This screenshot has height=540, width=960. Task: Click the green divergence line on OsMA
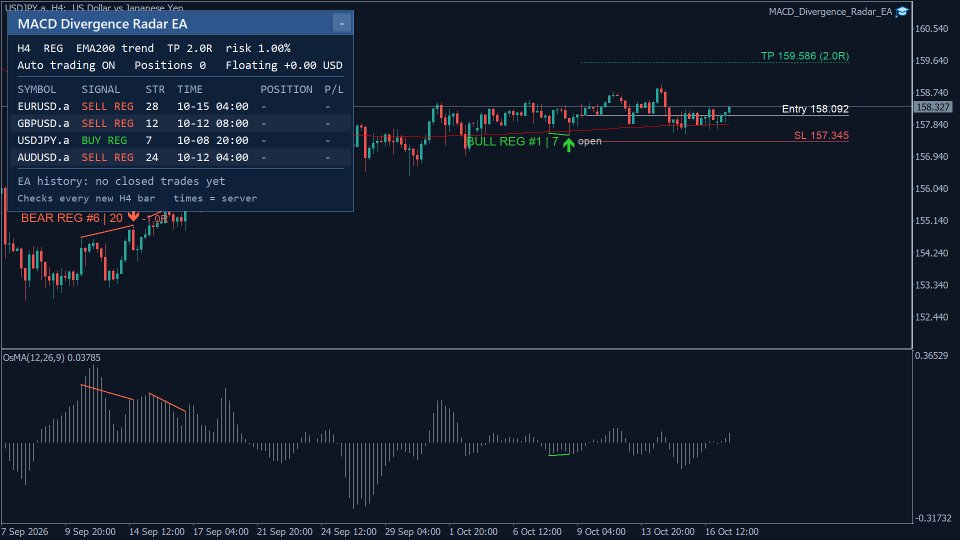tap(559, 454)
